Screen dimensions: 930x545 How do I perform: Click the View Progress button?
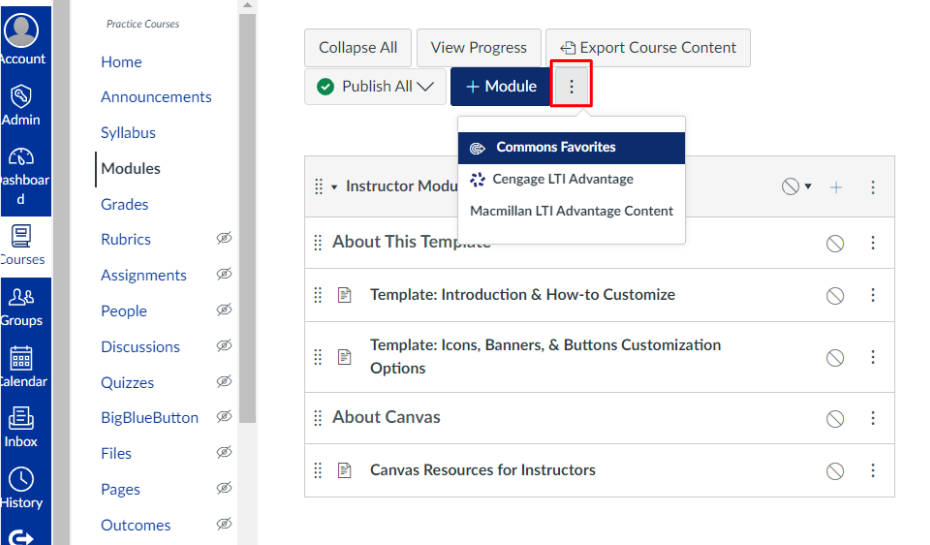479,47
